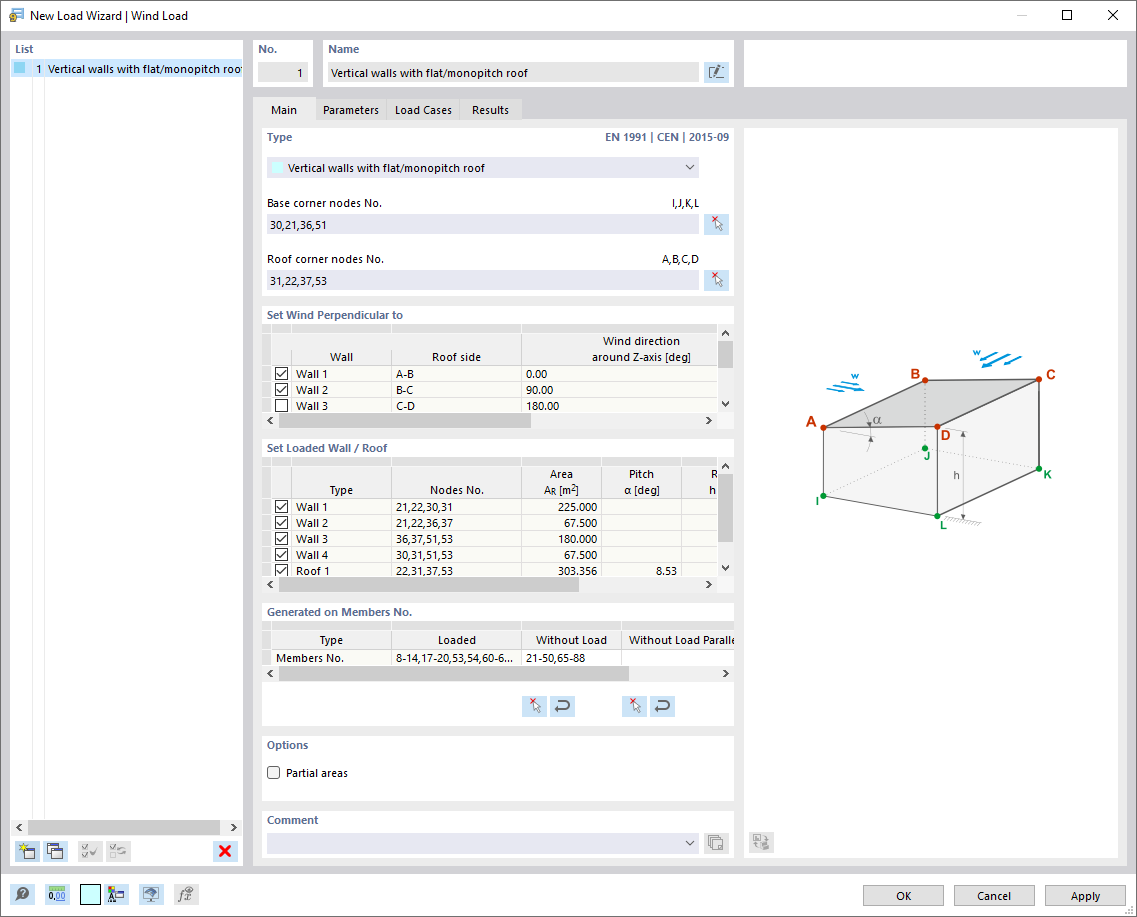
Task: Create a new load wizard entry
Action: click(26, 851)
